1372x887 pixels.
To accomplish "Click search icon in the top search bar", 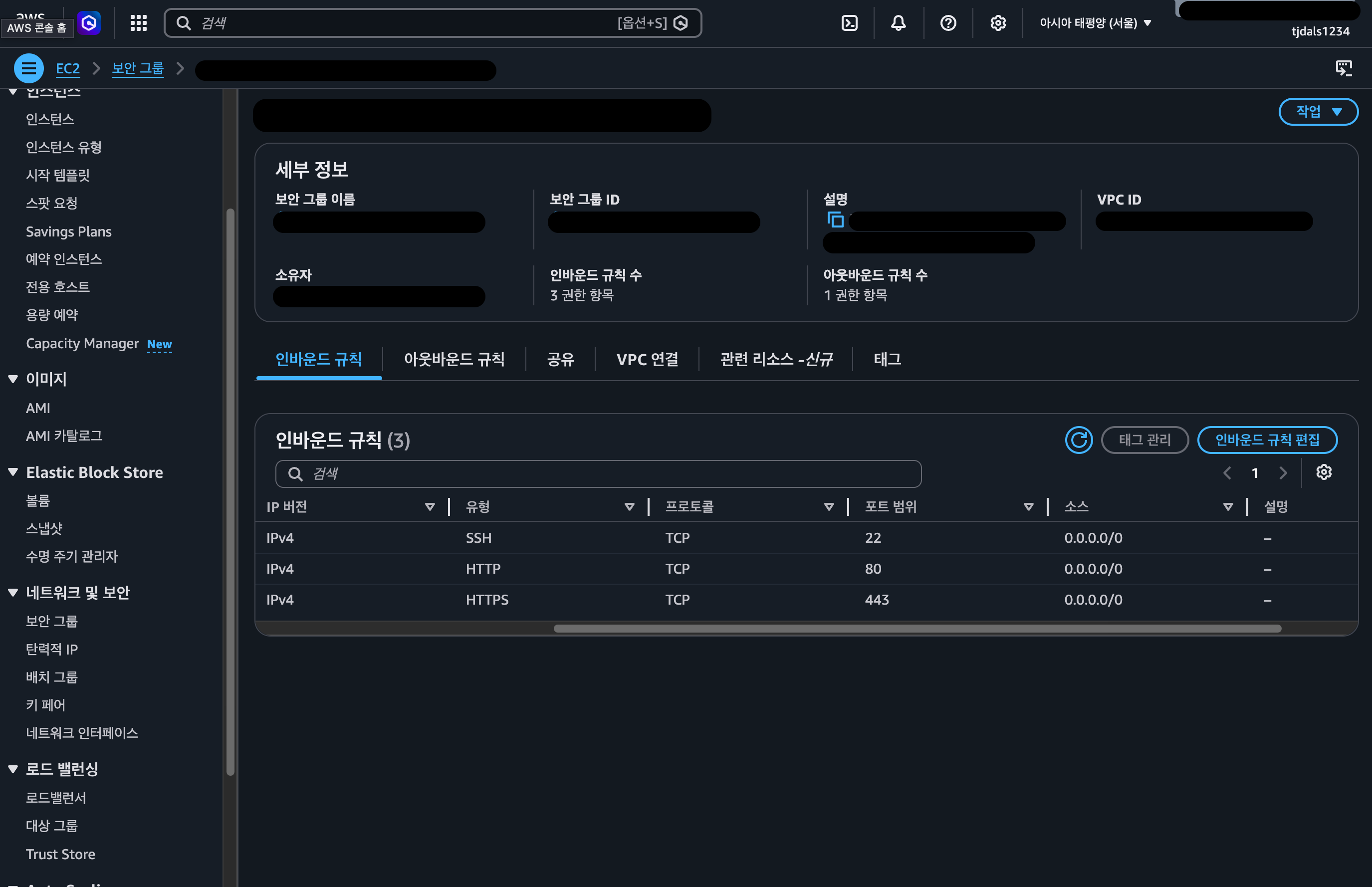I will click(183, 23).
